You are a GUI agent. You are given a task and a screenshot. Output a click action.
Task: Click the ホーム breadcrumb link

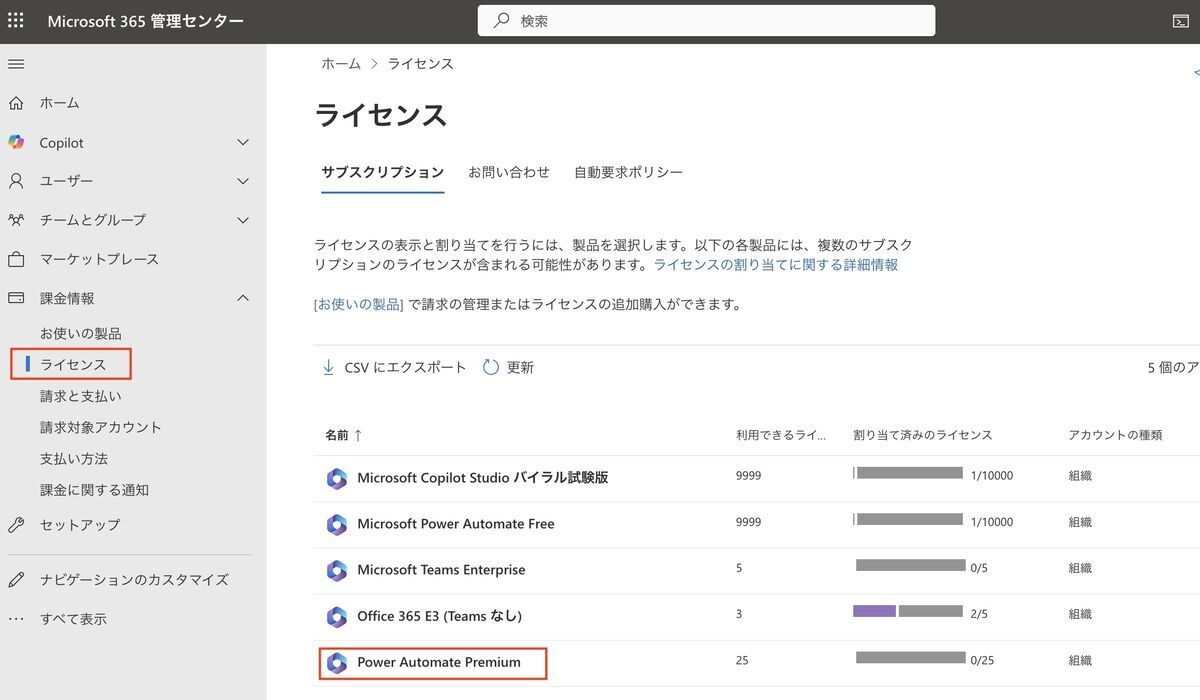[x=341, y=63]
